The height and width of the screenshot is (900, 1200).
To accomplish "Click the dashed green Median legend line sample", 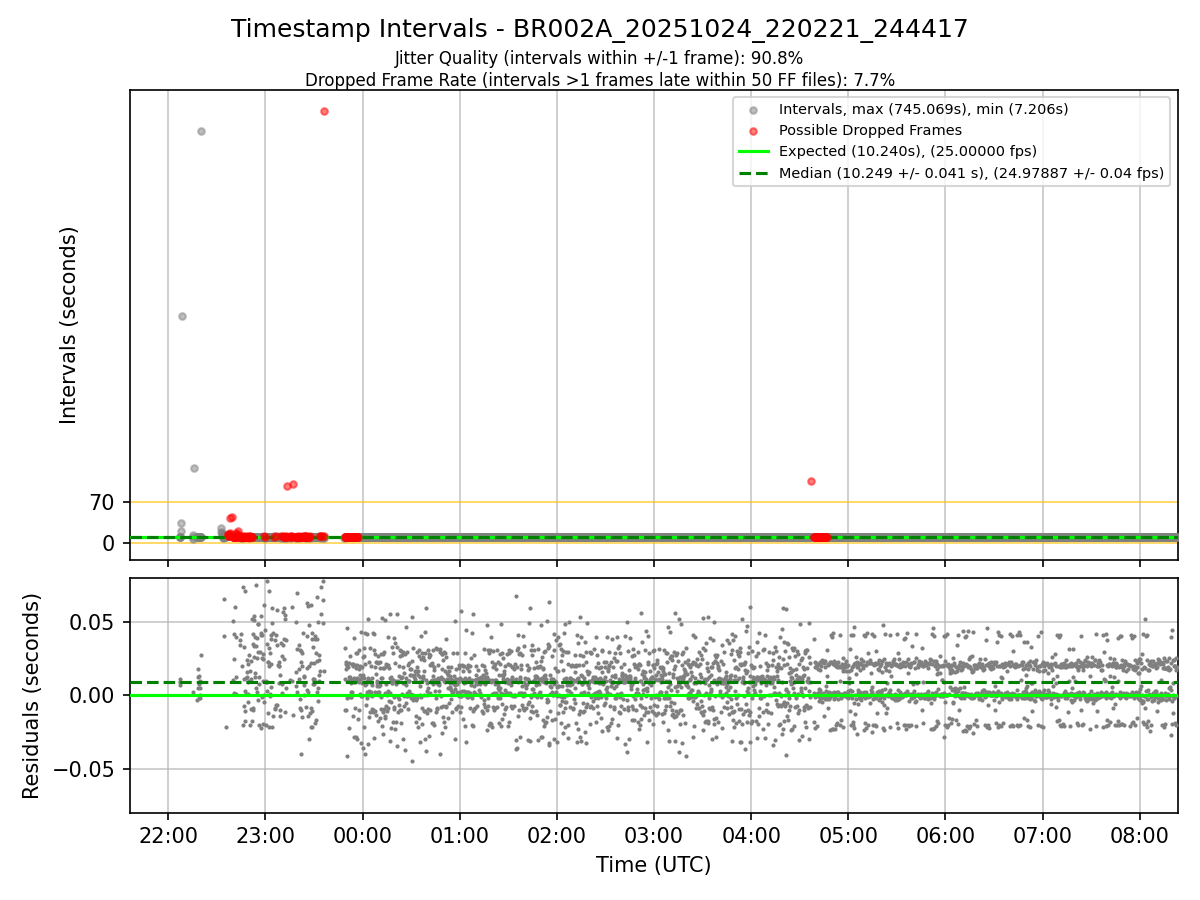I will 753,173.
